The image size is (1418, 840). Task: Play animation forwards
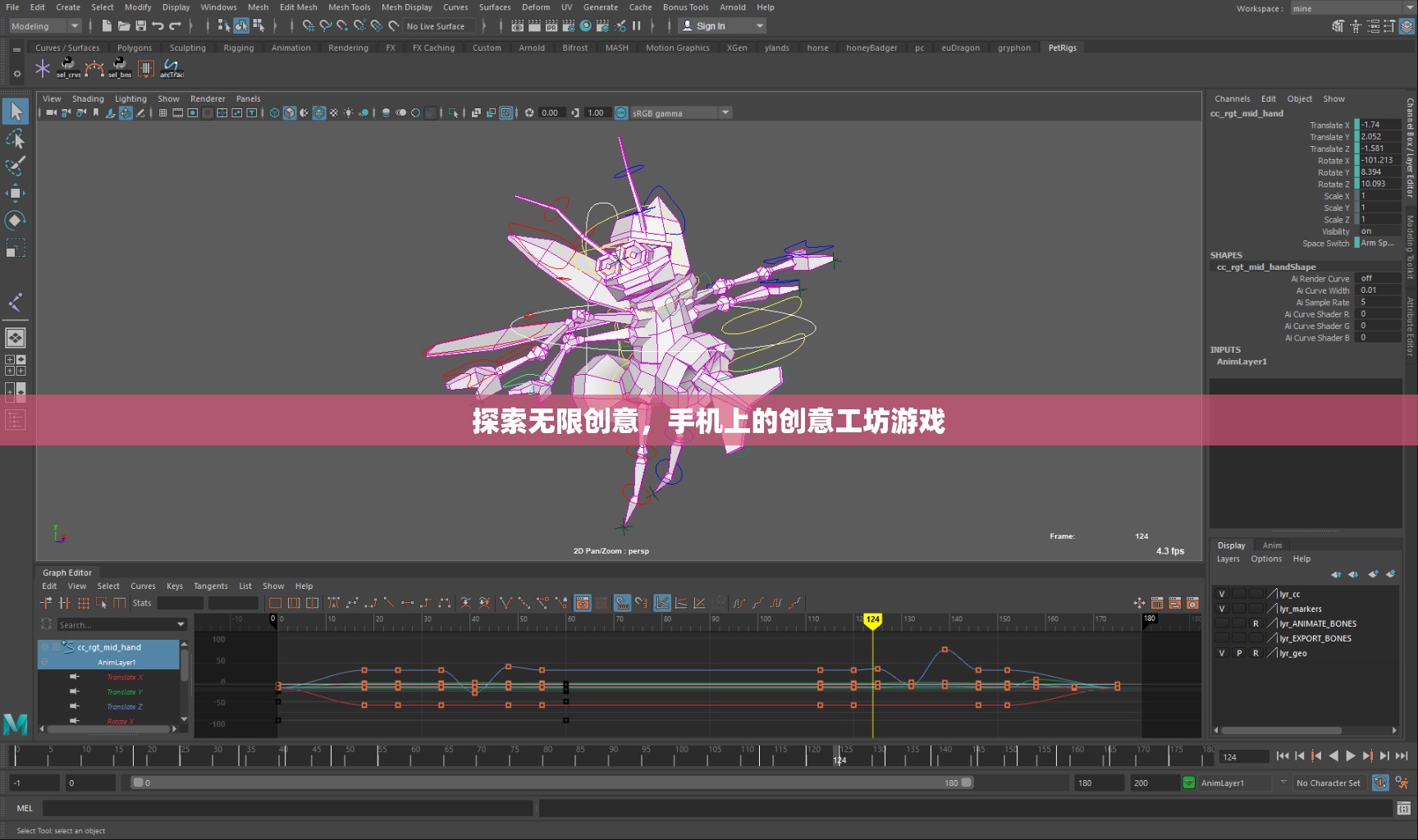(x=1351, y=756)
